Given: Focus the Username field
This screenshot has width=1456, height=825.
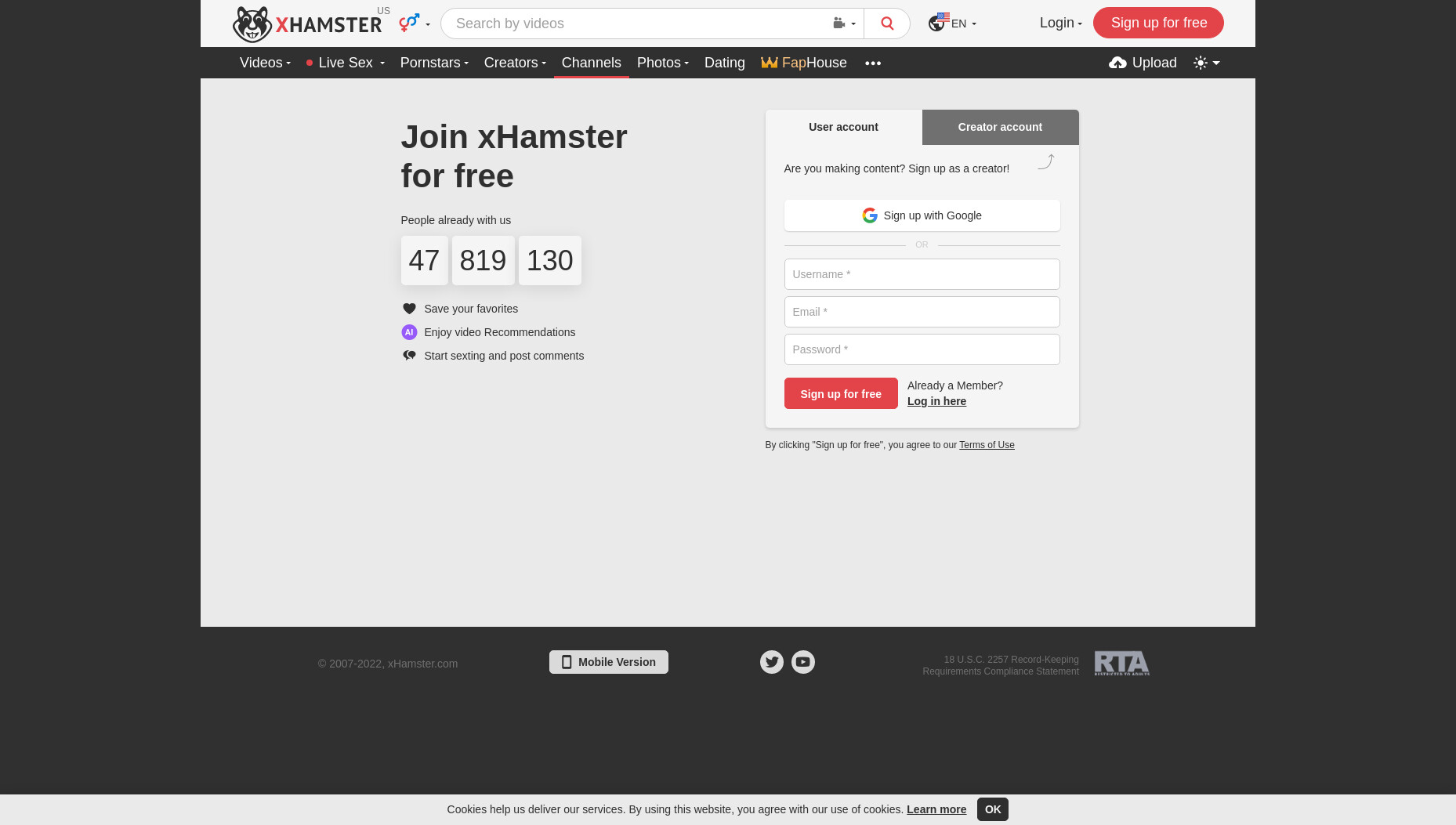Looking at the screenshot, I should click(922, 274).
